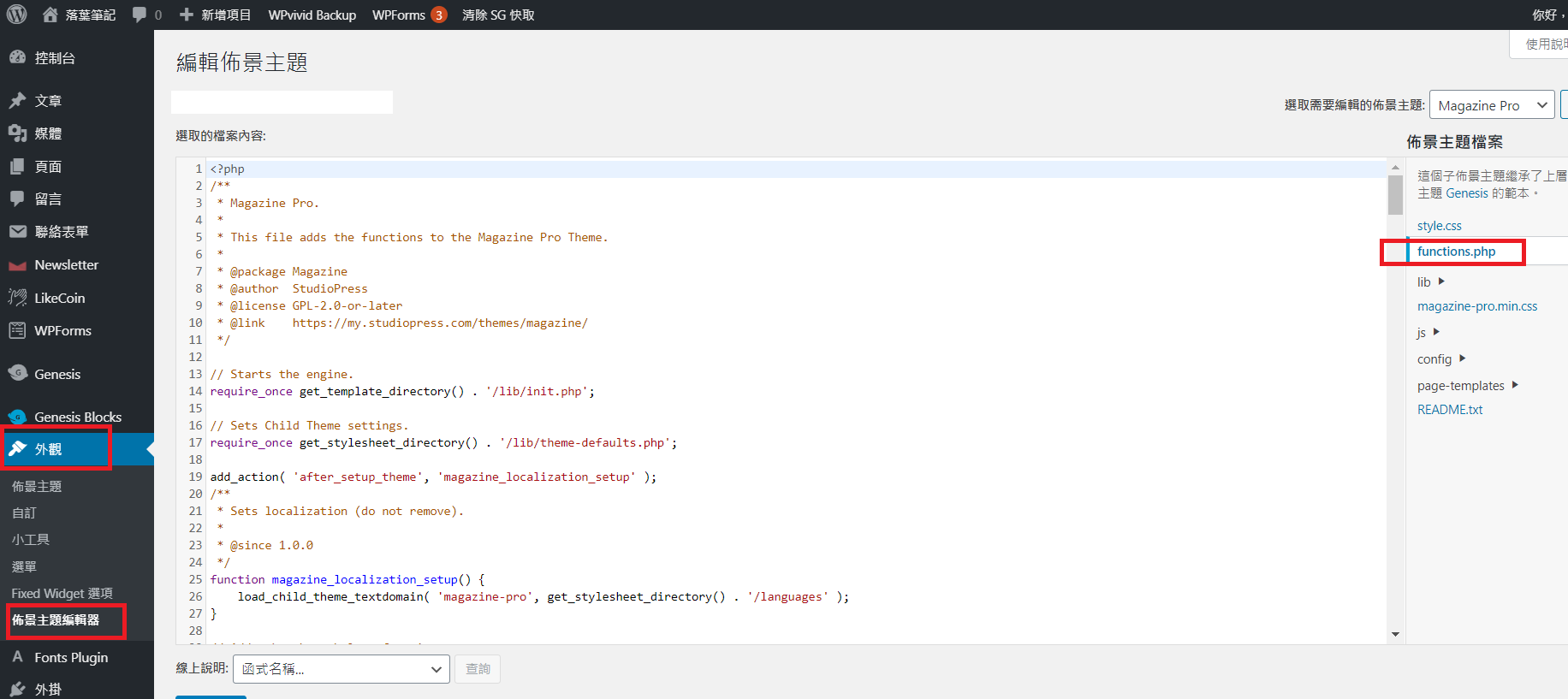Click the 新增項目 plus icon
This screenshot has width=1568, height=699.
coord(187,15)
